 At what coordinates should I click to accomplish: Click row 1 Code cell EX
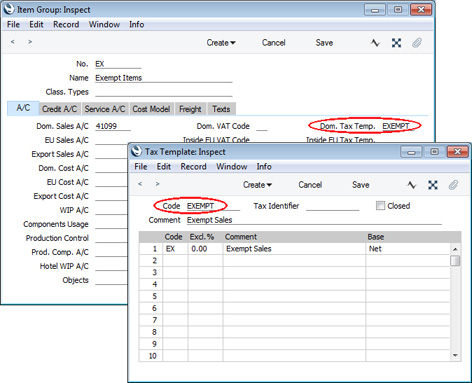(x=175, y=249)
